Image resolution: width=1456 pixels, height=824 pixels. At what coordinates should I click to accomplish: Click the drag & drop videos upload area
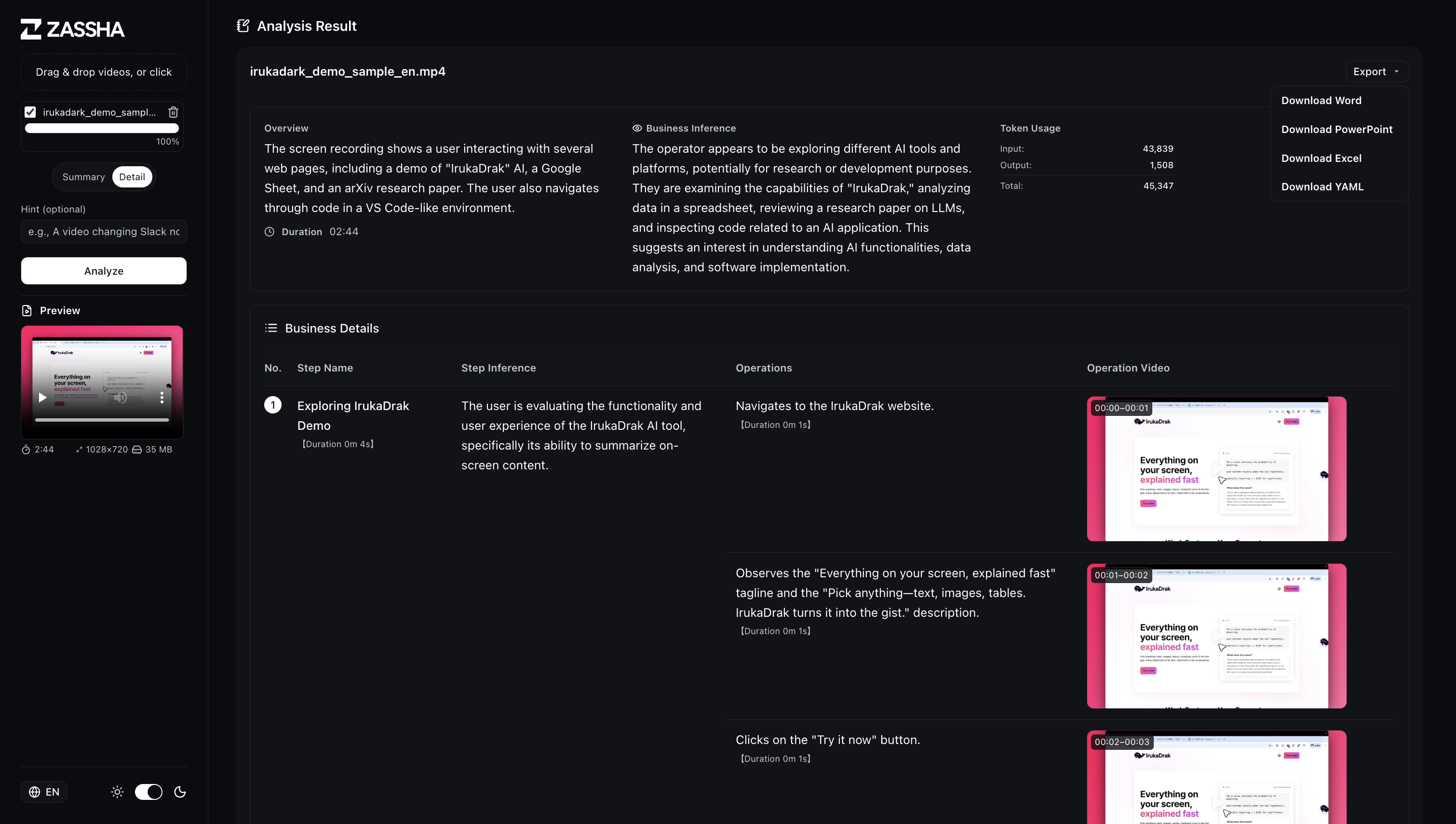[x=104, y=72]
